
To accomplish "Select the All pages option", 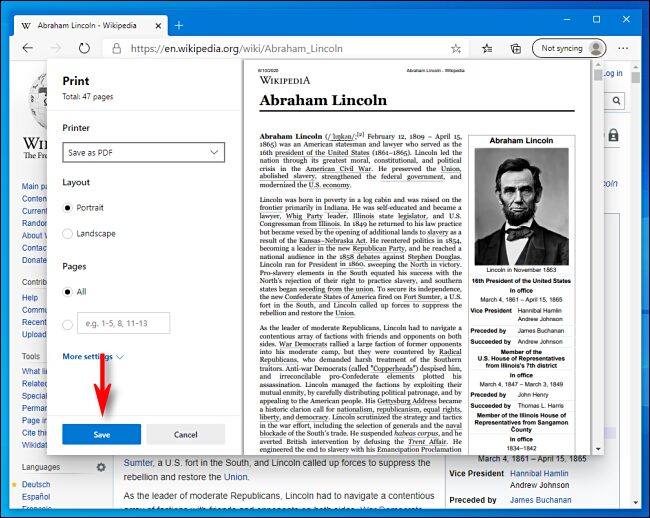I will coord(68,292).
